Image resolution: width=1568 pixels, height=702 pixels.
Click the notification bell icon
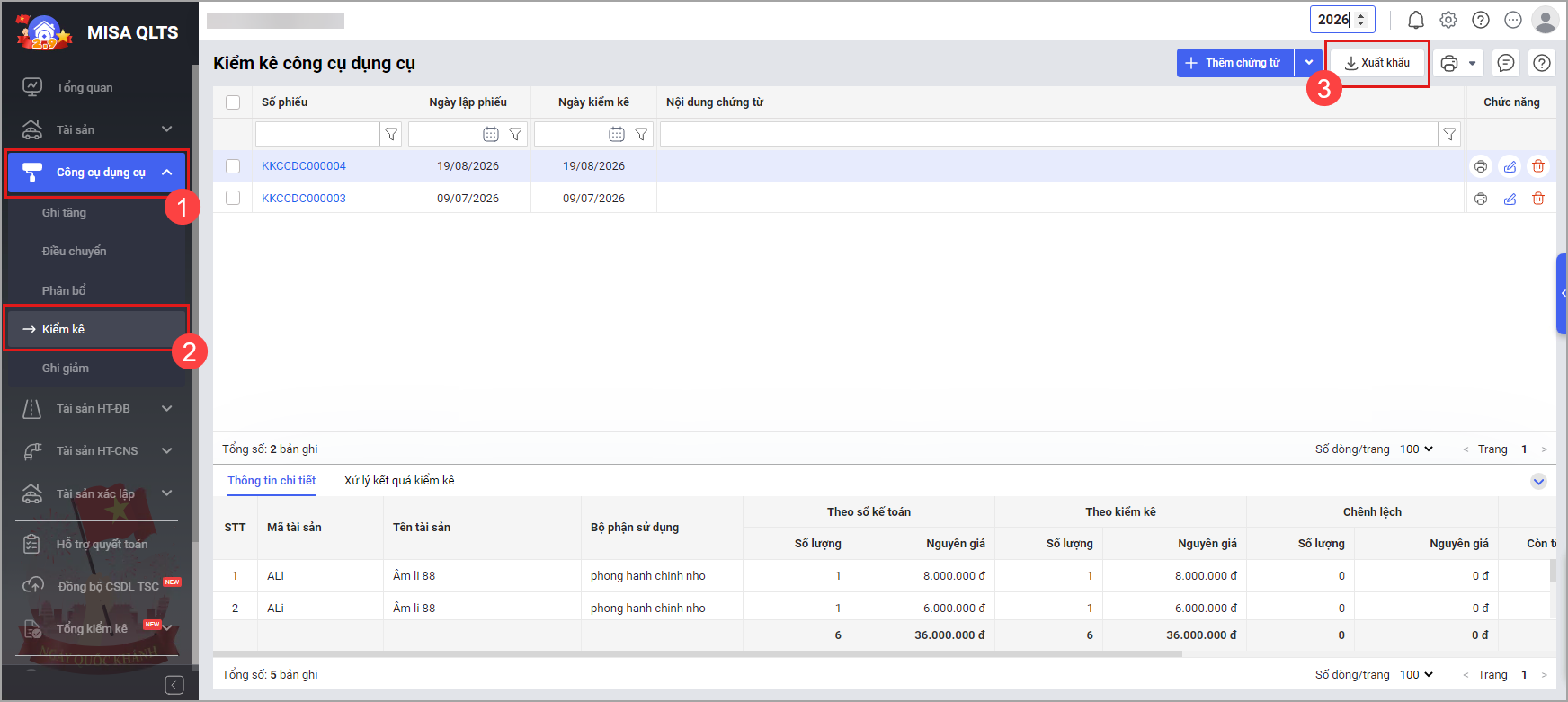point(1415,20)
